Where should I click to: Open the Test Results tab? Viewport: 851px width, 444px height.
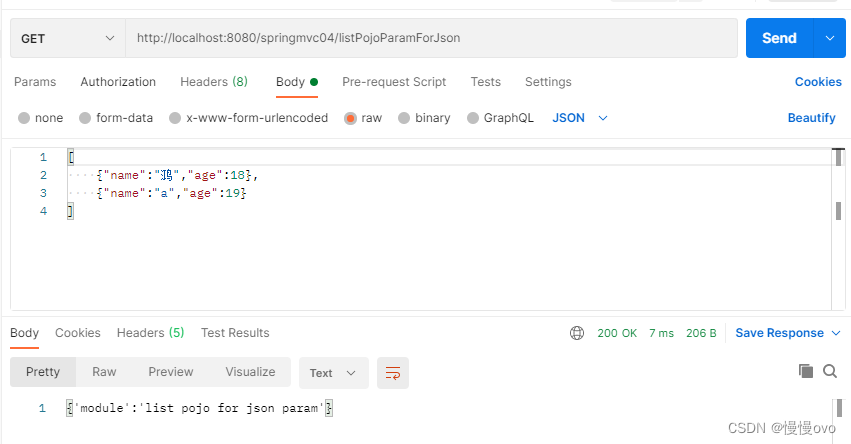point(235,333)
